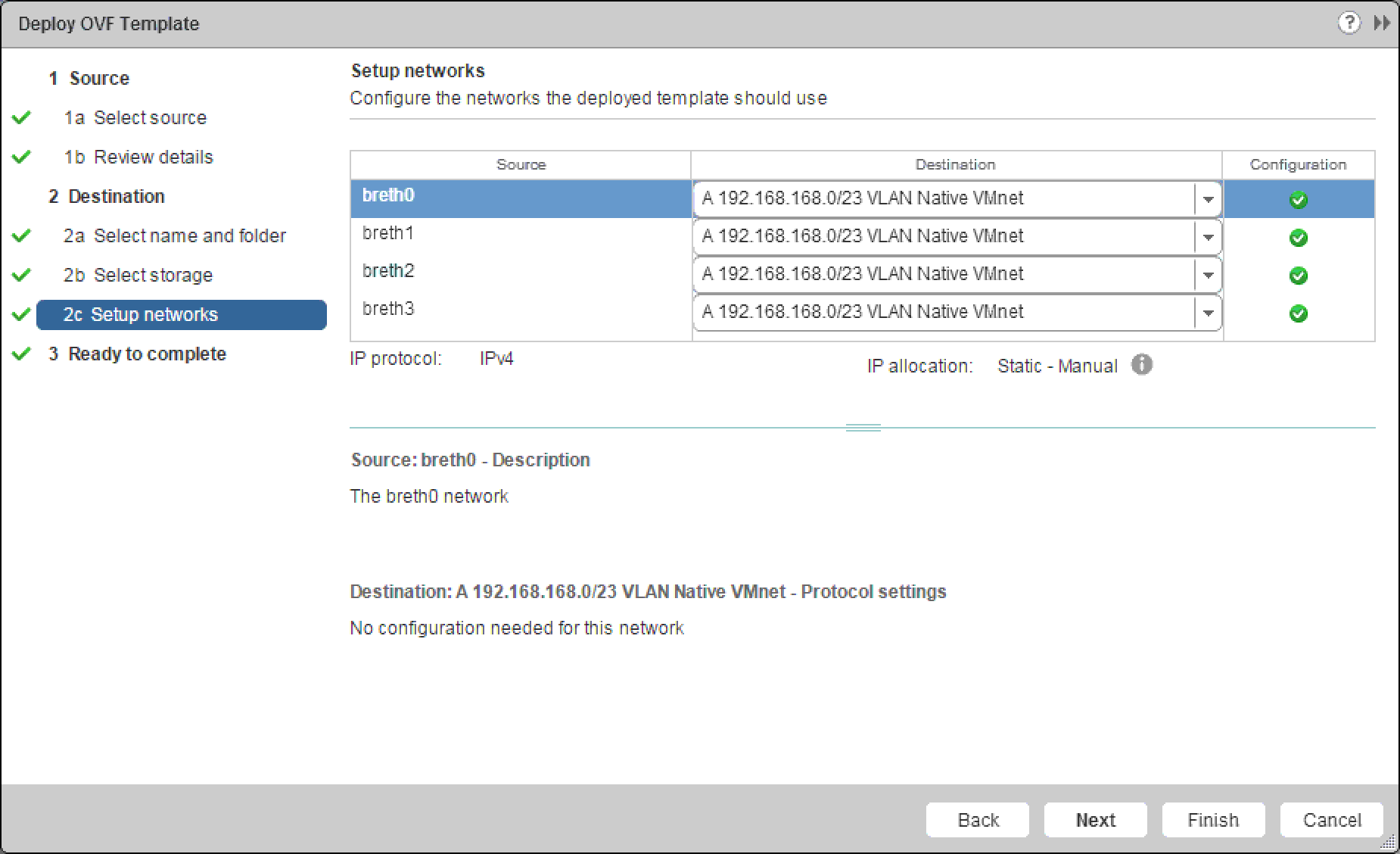
Task: Click the IP allocation info icon
Action: (1142, 365)
